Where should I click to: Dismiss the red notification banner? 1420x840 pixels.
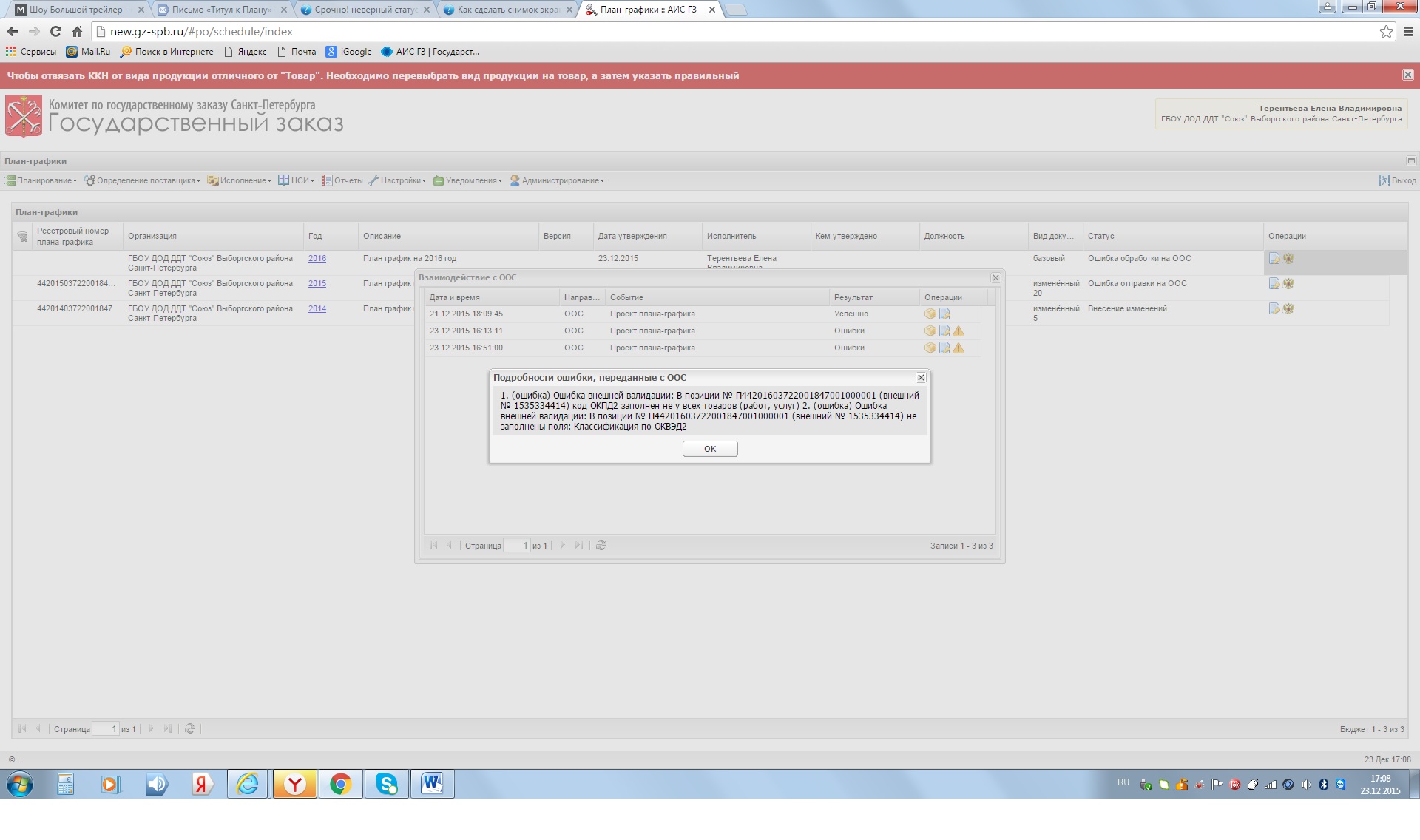point(1407,75)
